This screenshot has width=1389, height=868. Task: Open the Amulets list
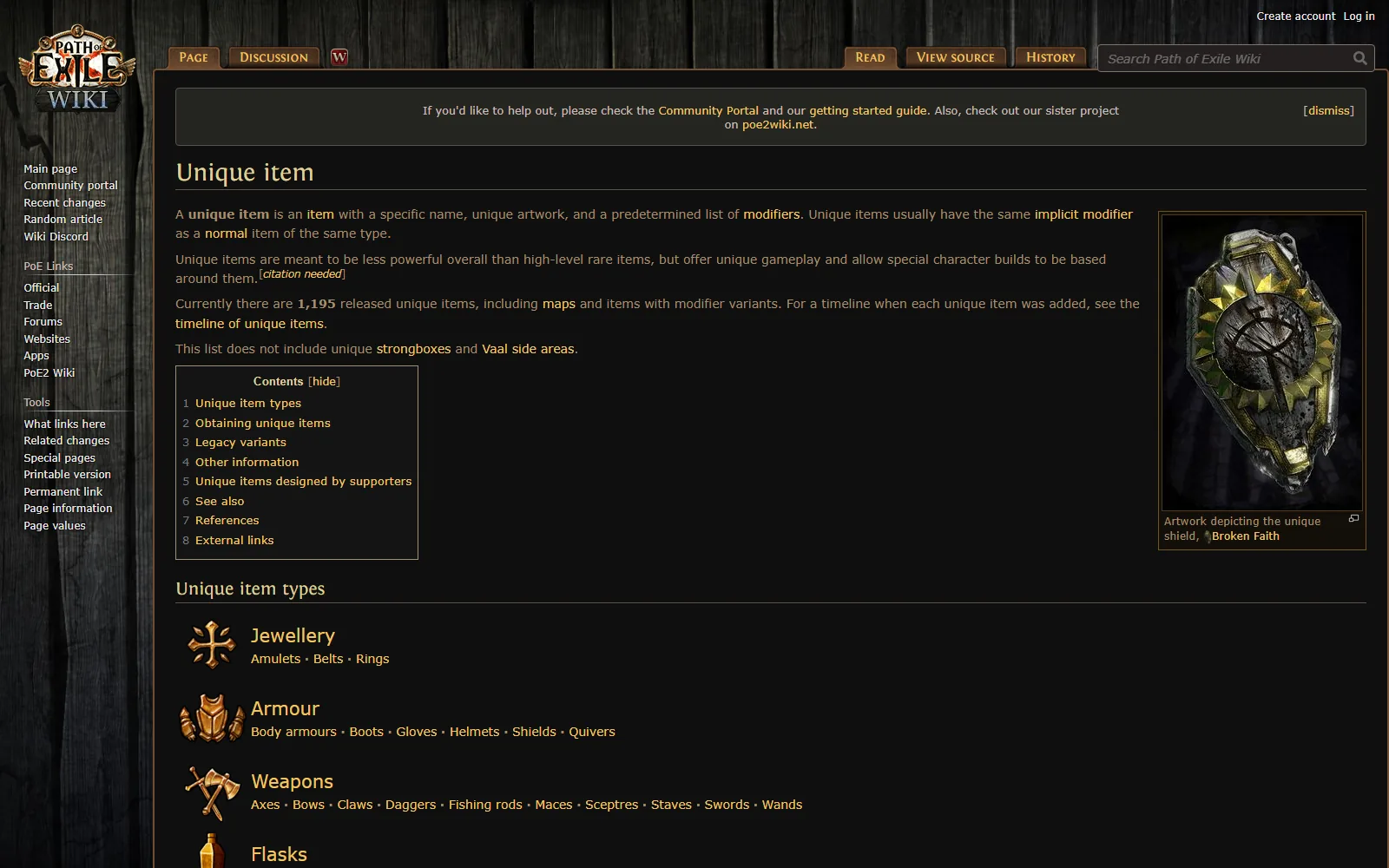(x=275, y=659)
